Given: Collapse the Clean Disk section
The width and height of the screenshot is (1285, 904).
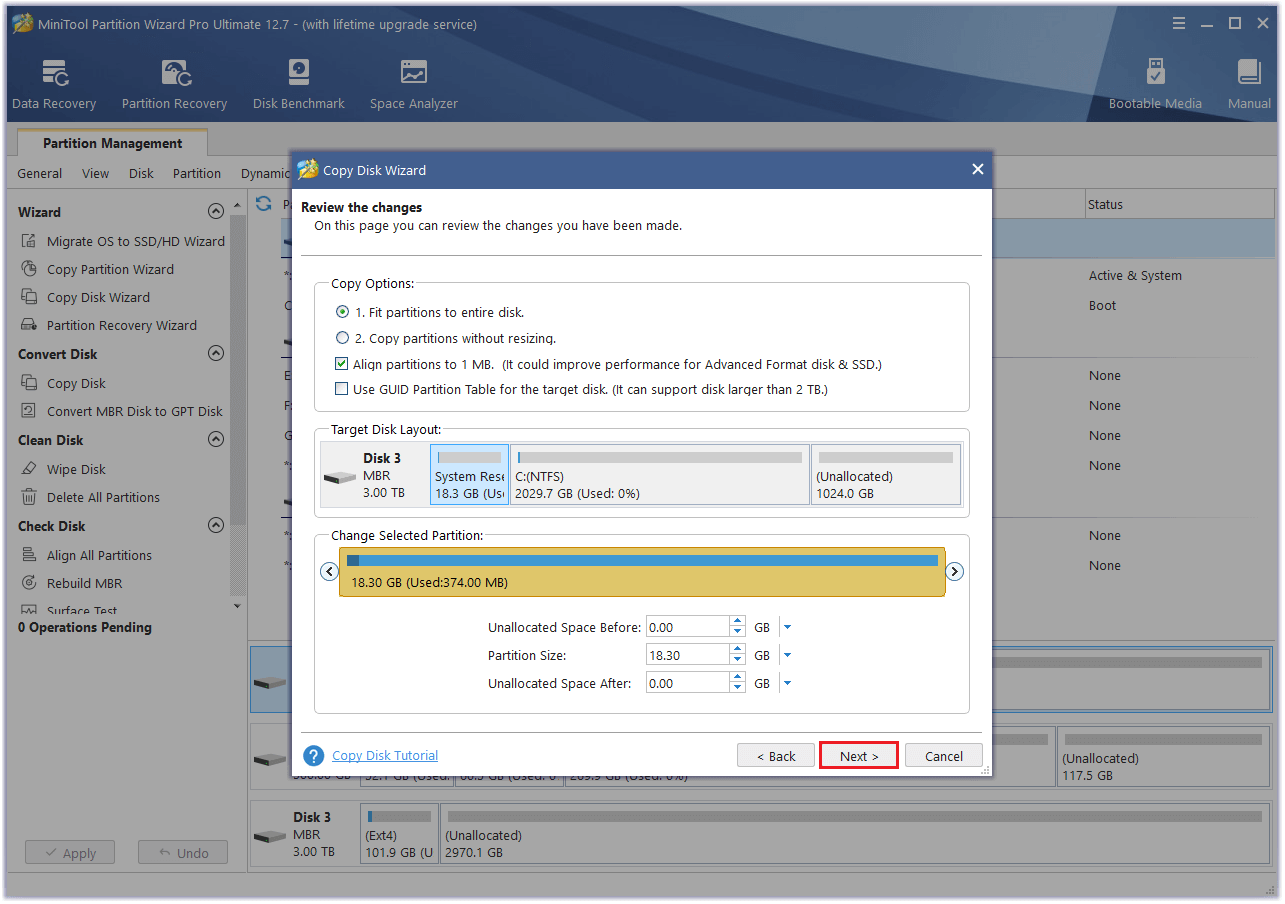Looking at the screenshot, I should [x=215, y=440].
